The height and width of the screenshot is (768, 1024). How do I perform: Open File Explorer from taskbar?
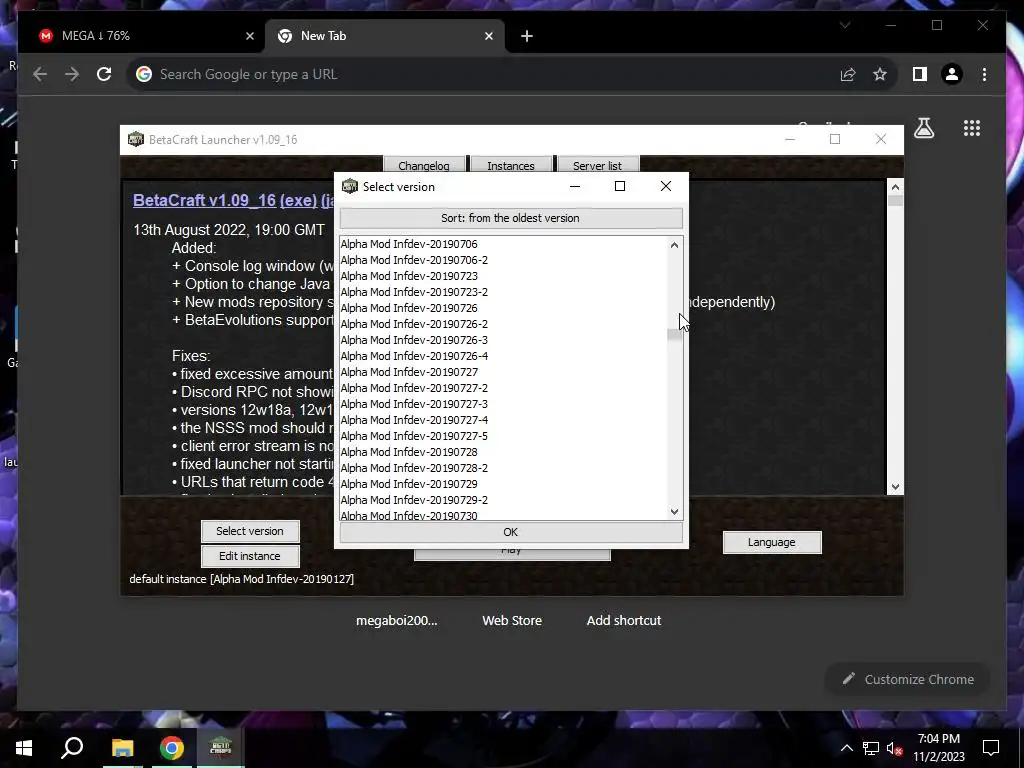pos(122,748)
